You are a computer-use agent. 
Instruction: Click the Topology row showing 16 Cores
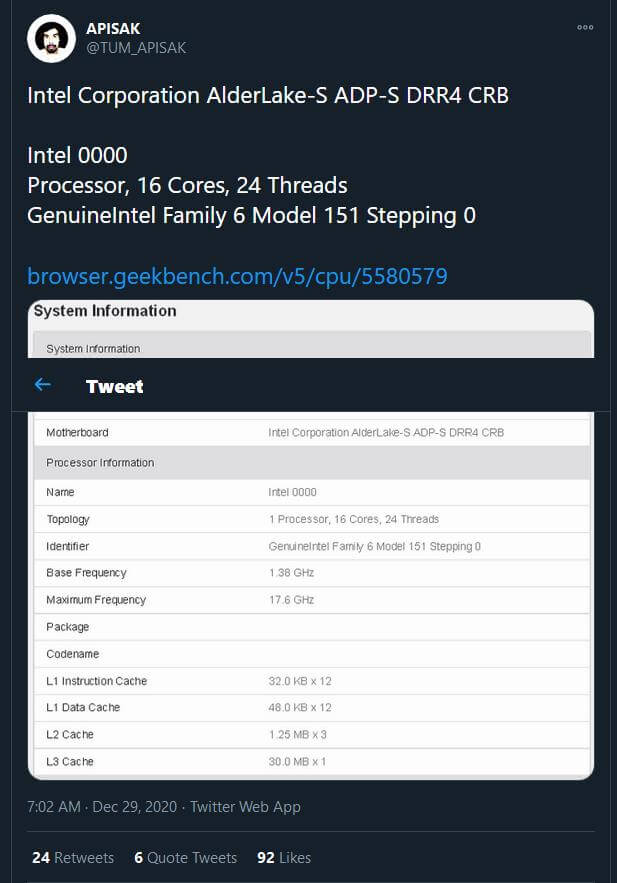click(310, 519)
